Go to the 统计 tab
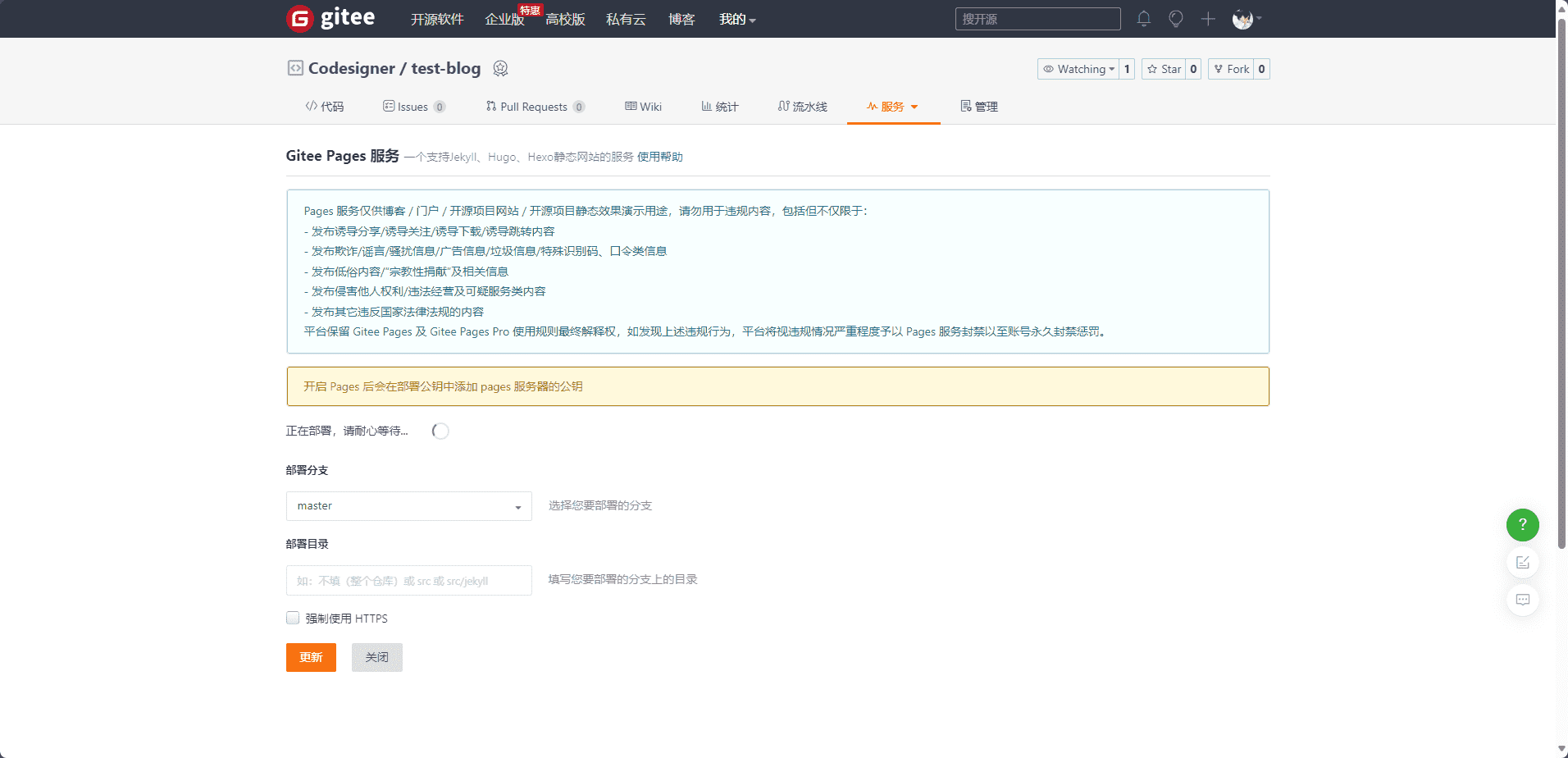This screenshot has width=1568, height=758. pyautogui.click(x=720, y=107)
